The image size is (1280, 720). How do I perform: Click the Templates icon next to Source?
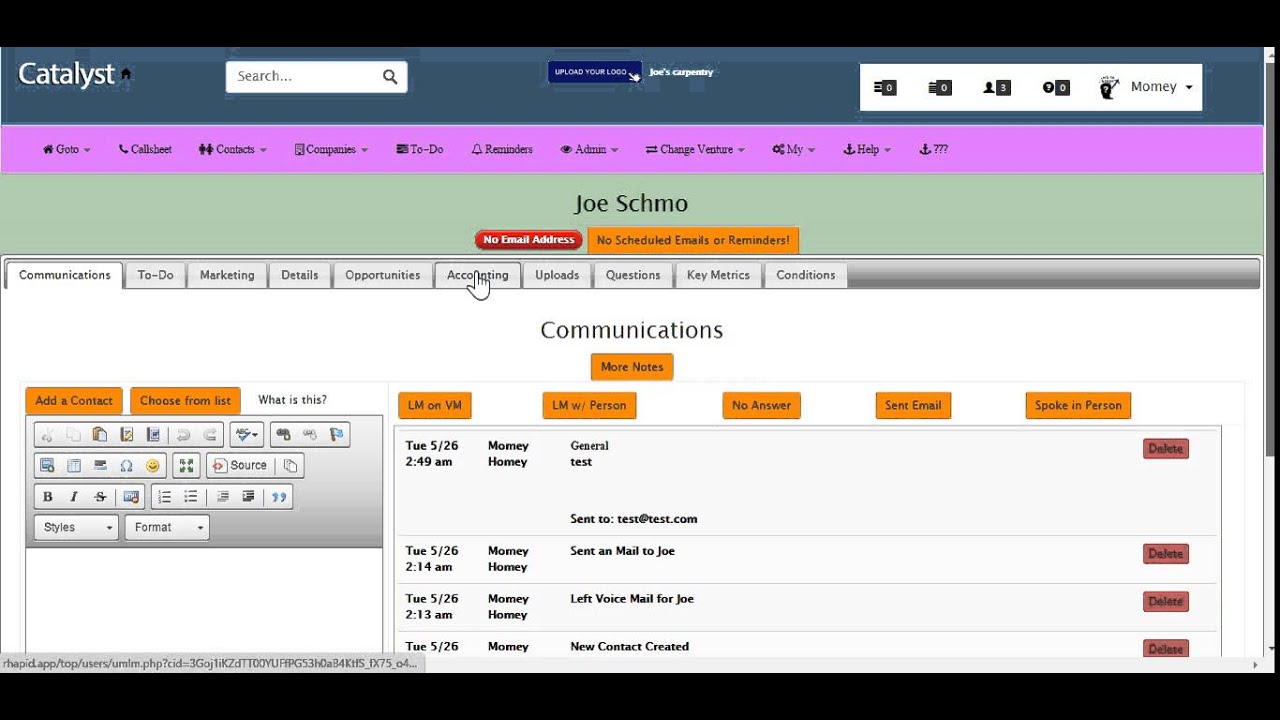(x=290, y=466)
